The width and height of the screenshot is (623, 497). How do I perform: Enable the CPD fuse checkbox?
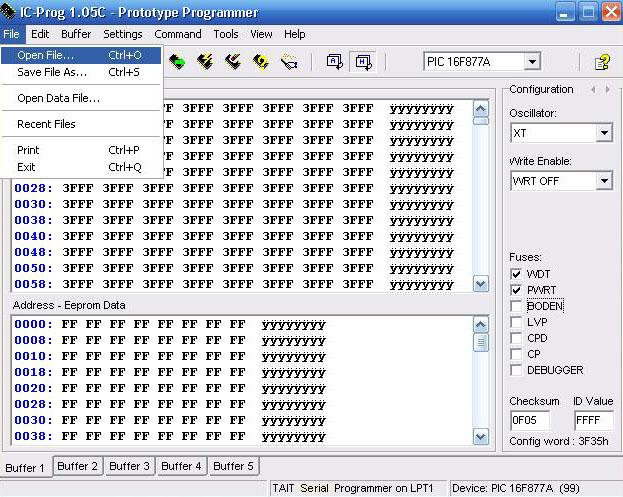[x=516, y=338]
